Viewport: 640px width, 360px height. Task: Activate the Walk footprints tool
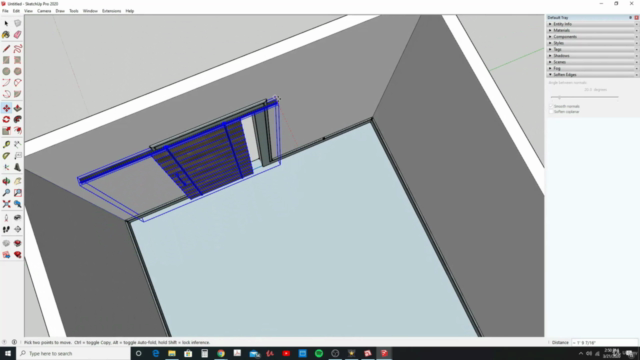[x=6, y=229]
